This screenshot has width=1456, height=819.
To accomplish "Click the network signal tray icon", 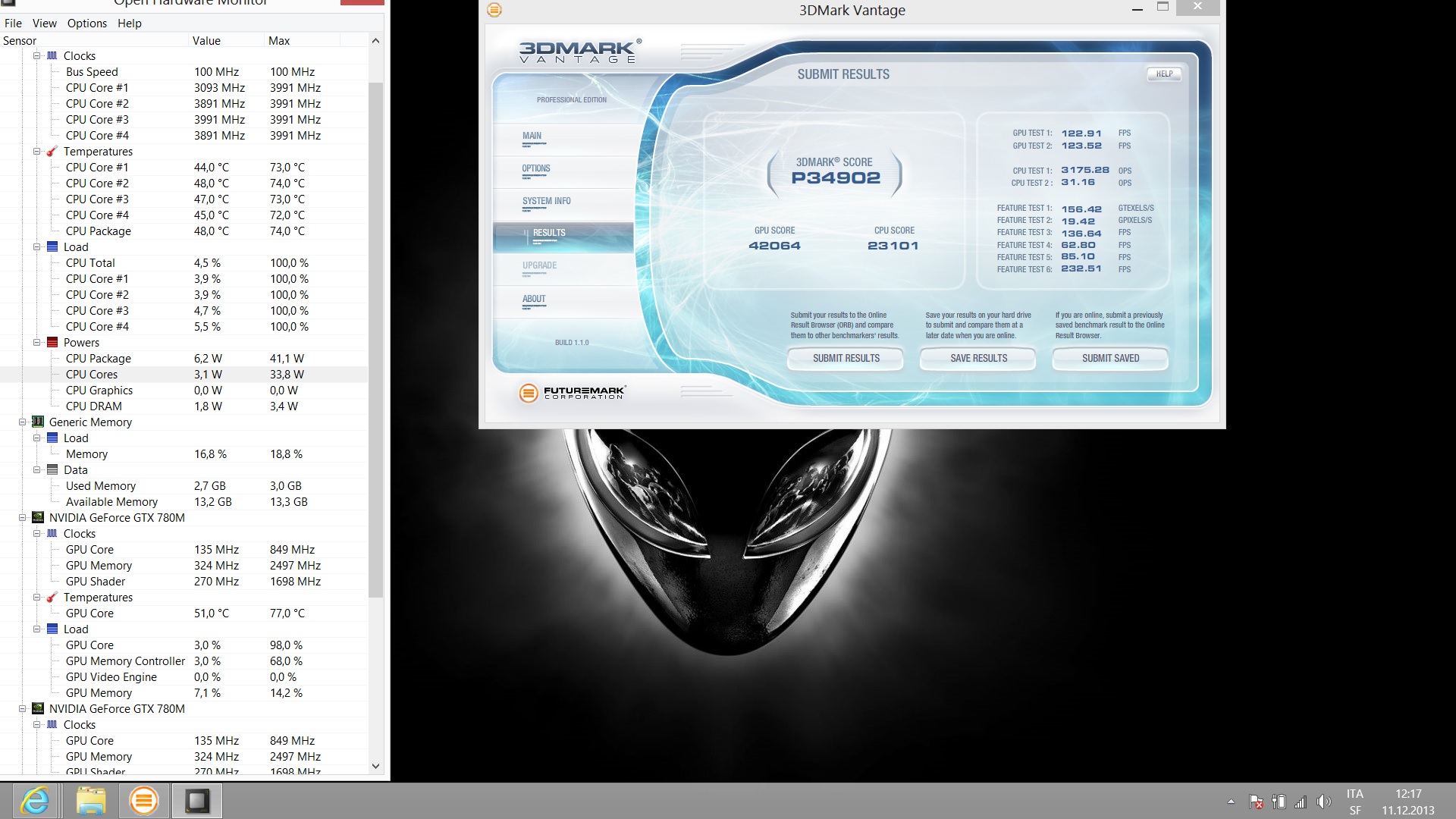I will [x=1301, y=802].
